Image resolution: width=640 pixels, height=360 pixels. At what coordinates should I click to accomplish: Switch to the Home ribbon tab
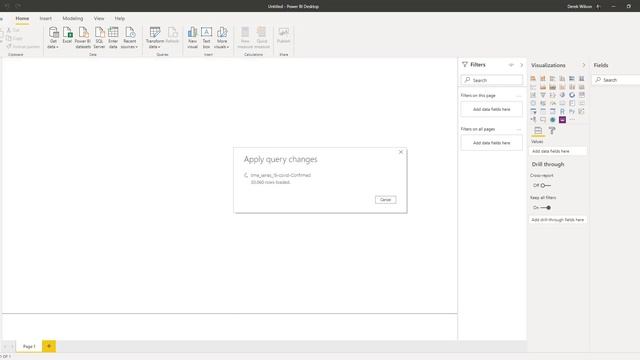click(x=22, y=18)
